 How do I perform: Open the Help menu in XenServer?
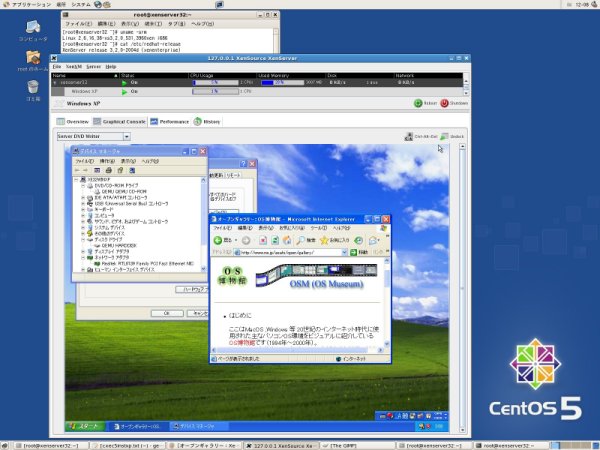pos(111,67)
